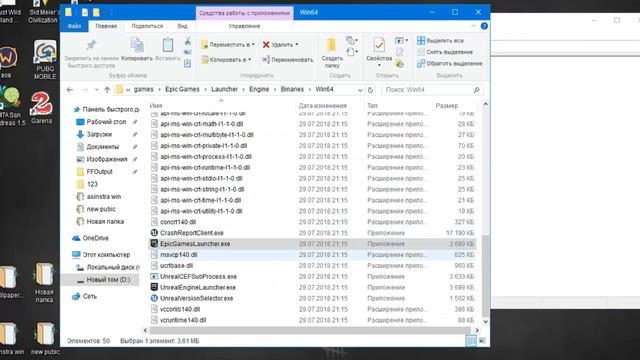
Task: Switch to the Home ribbon tab
Action: [x=106, y=26]
